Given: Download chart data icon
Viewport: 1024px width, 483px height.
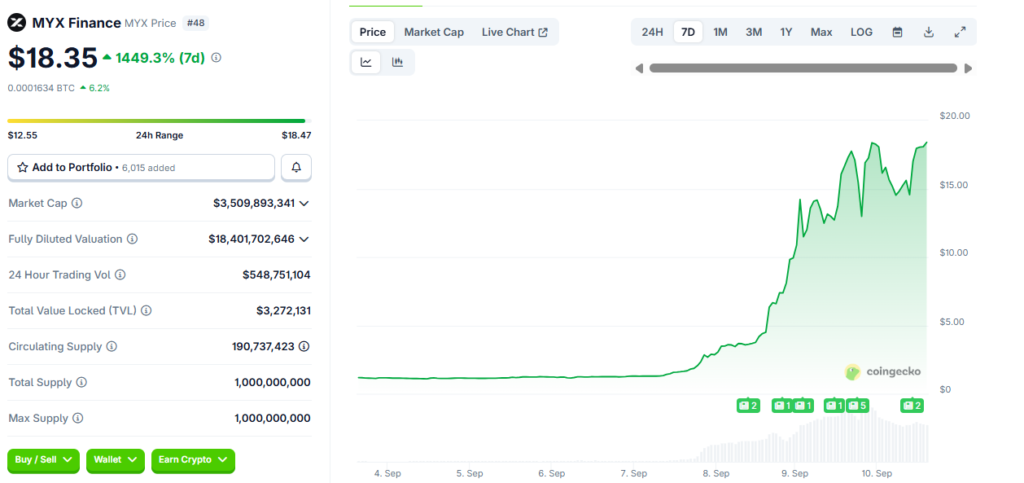Looking at the screenshot, I should 929,32.
